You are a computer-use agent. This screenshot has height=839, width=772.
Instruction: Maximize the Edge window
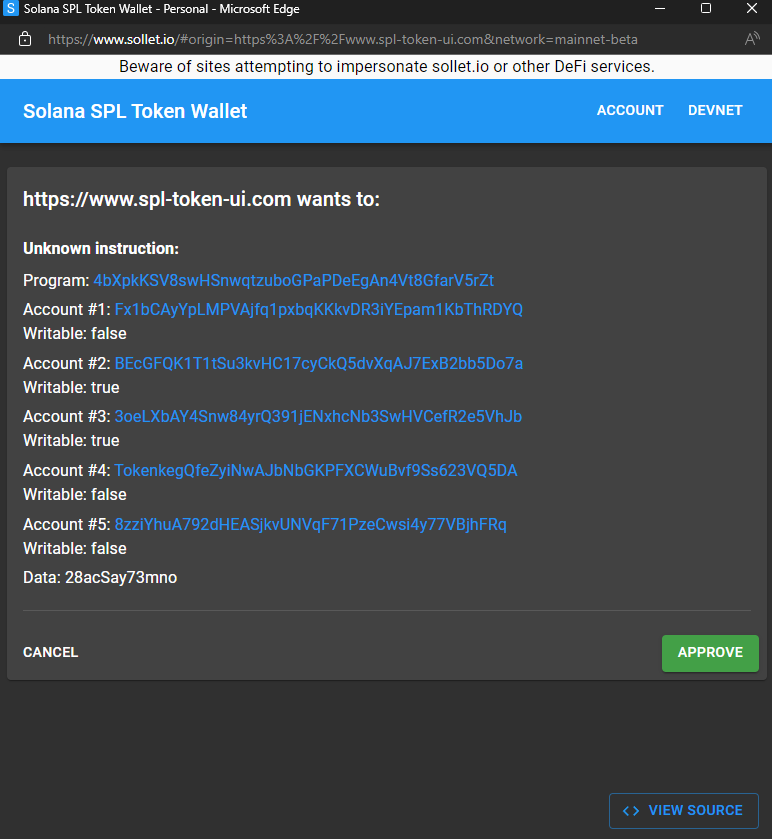[x=706, y=9]
